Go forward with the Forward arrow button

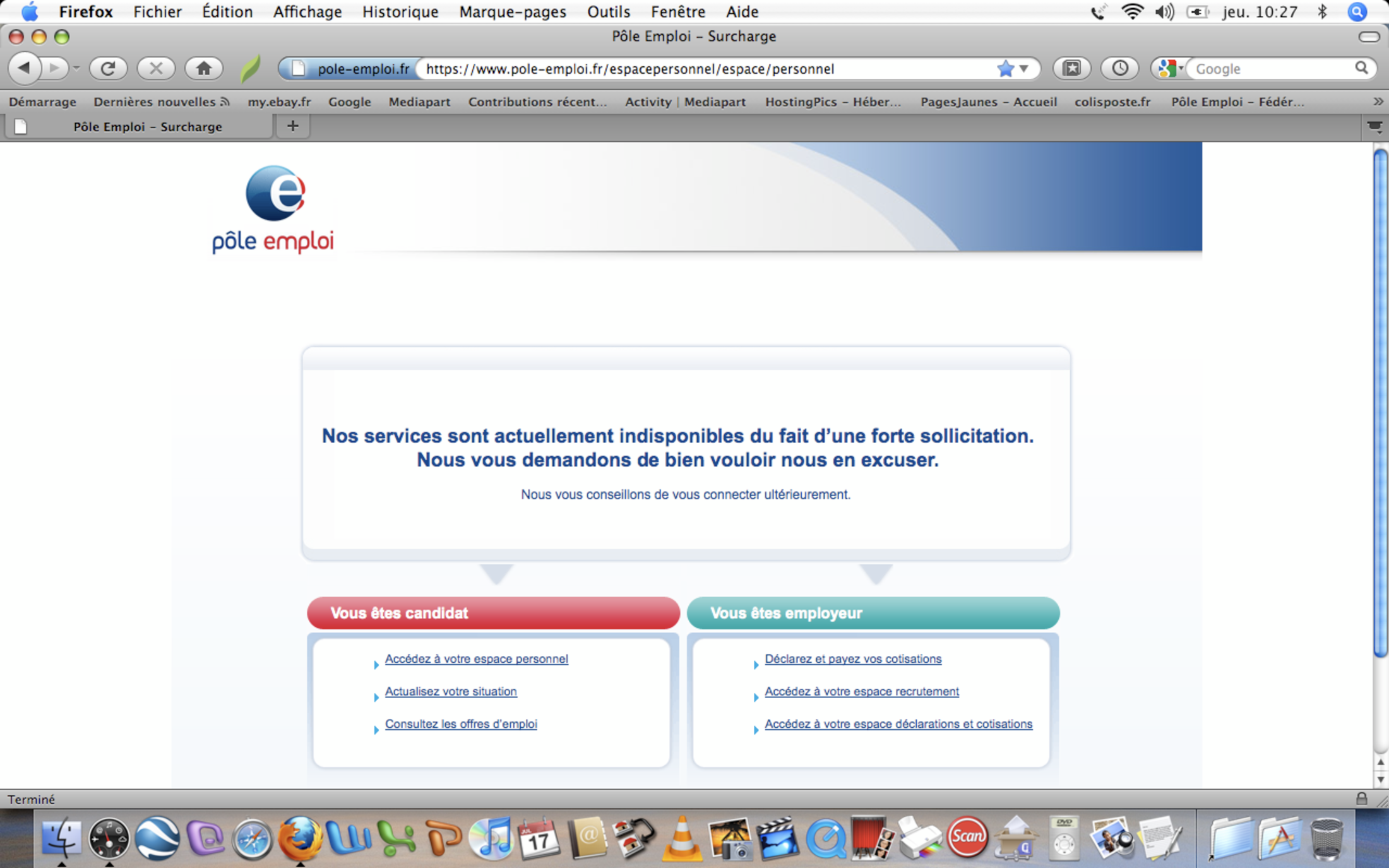click(56, 68)
